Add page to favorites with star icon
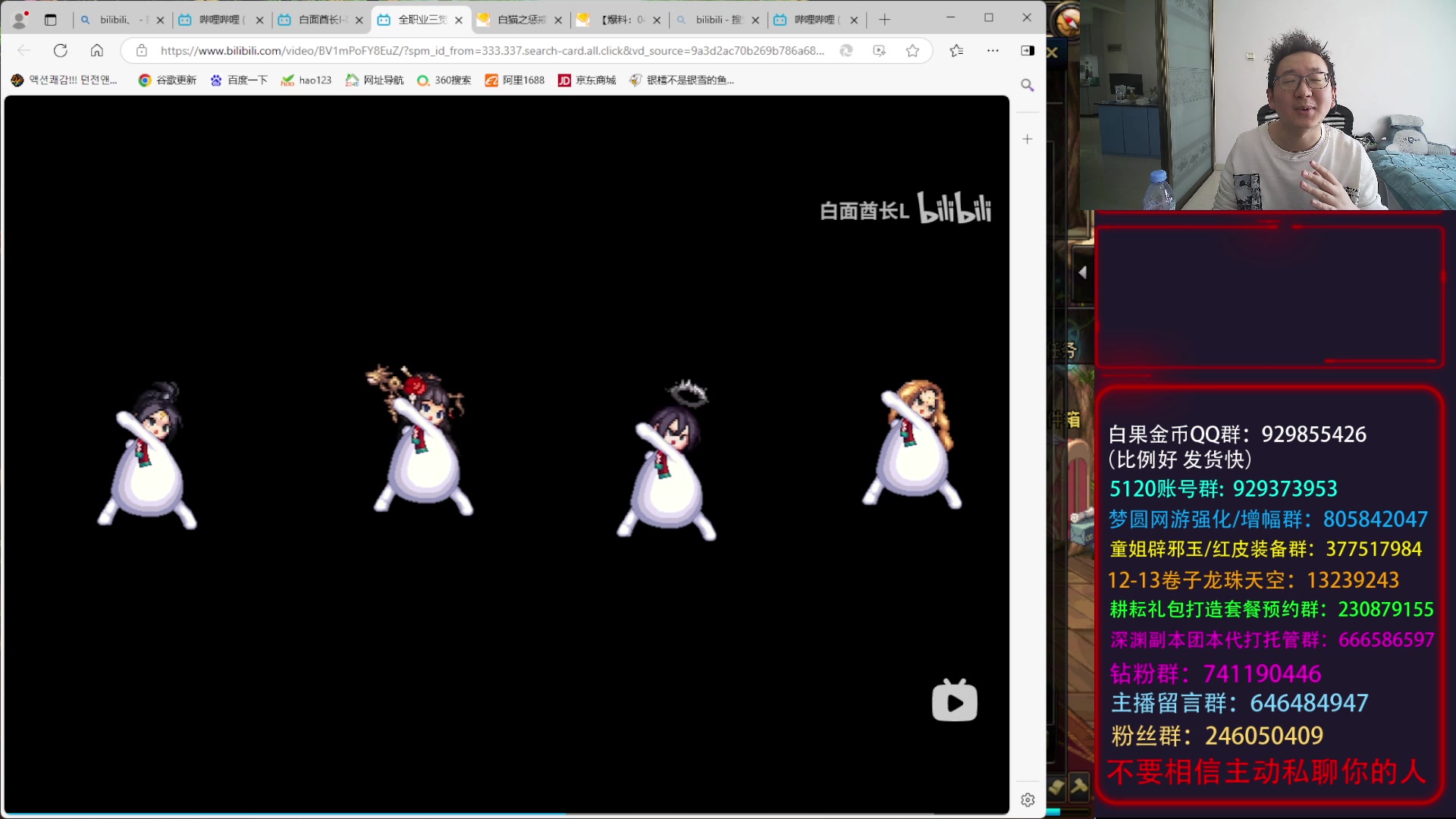 point(912,51)
